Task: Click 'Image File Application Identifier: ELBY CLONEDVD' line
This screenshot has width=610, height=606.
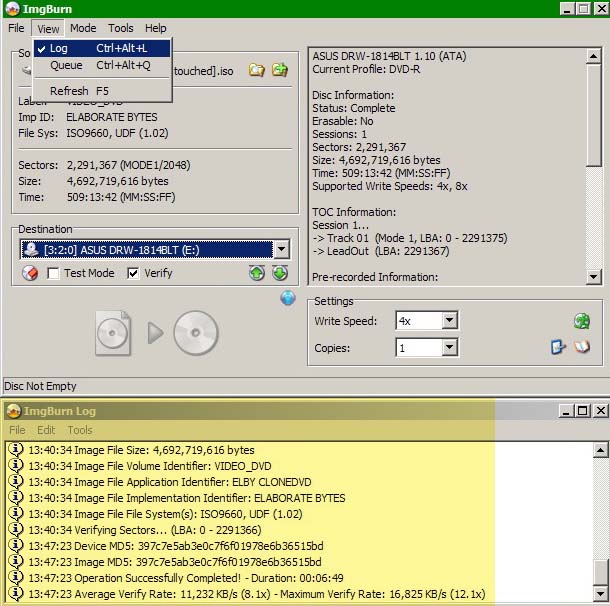Action: tap(170, 482)
